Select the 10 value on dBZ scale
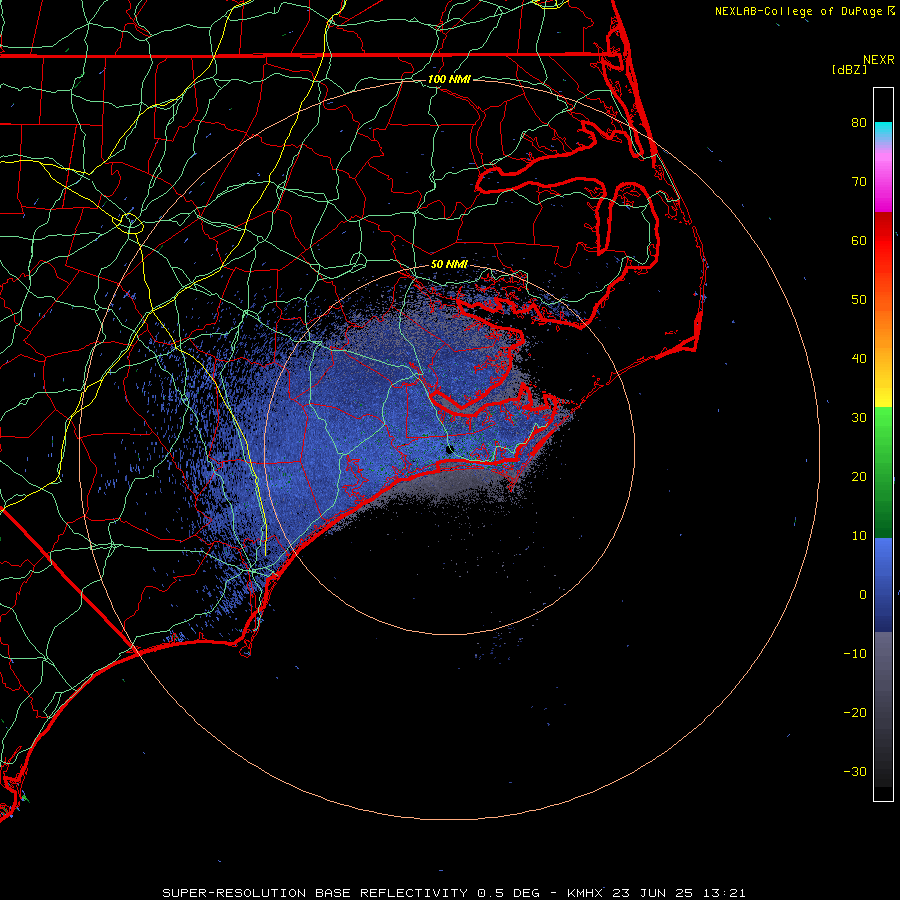900x900 pixels. pos(859,536)
